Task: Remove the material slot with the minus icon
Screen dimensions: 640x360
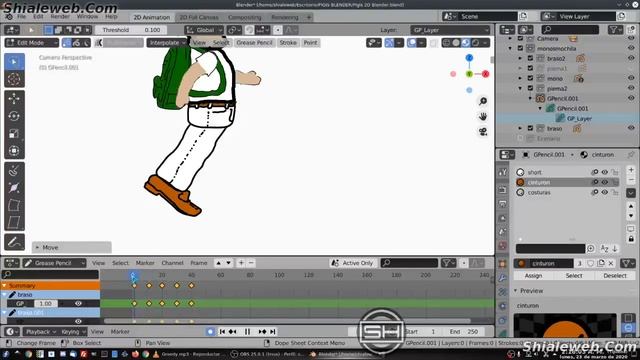Action: click(x=631, y=180)
